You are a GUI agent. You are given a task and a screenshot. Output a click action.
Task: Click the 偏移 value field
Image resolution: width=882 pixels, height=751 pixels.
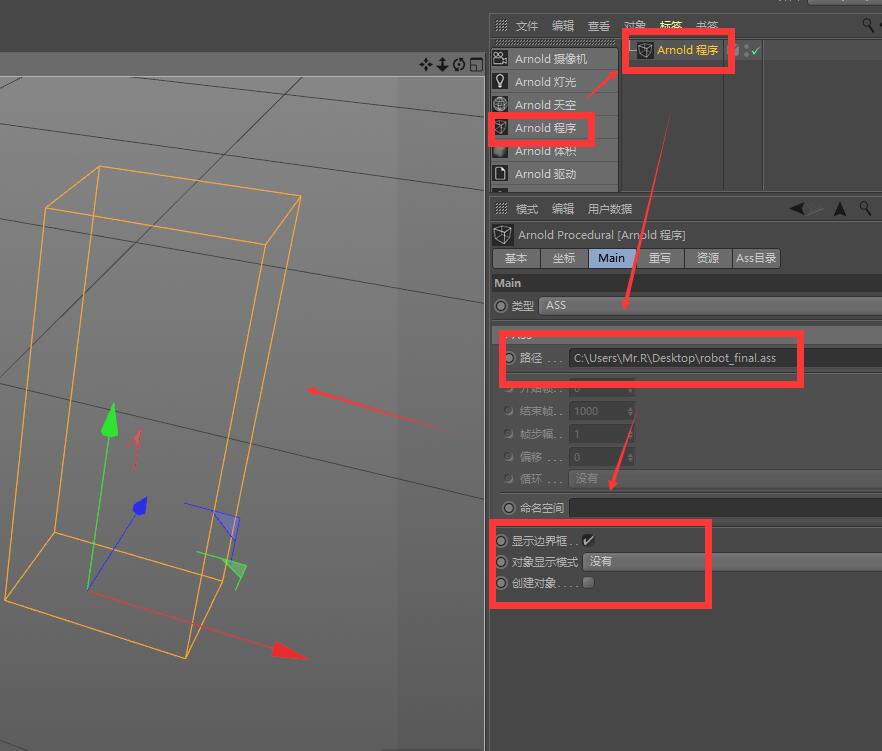pyautogui.click(x=598, y=456)
